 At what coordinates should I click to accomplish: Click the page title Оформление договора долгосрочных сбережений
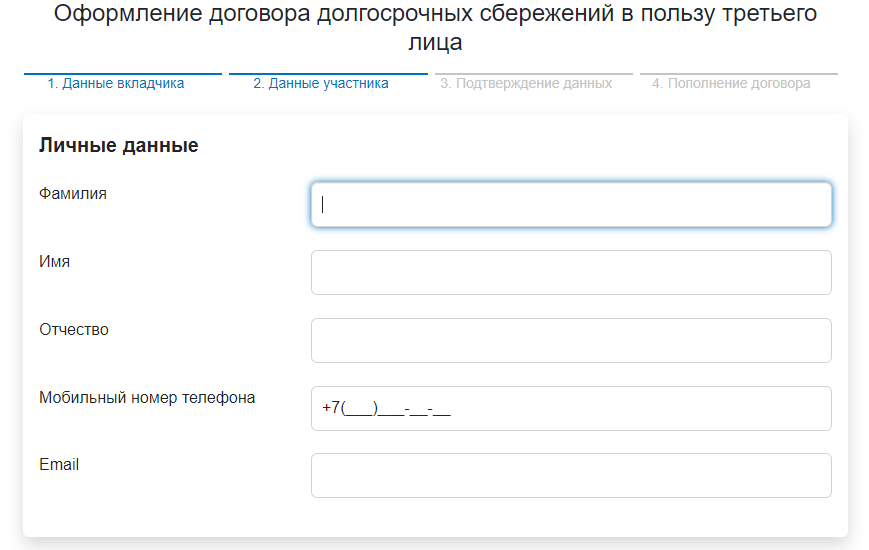point(436,27)
